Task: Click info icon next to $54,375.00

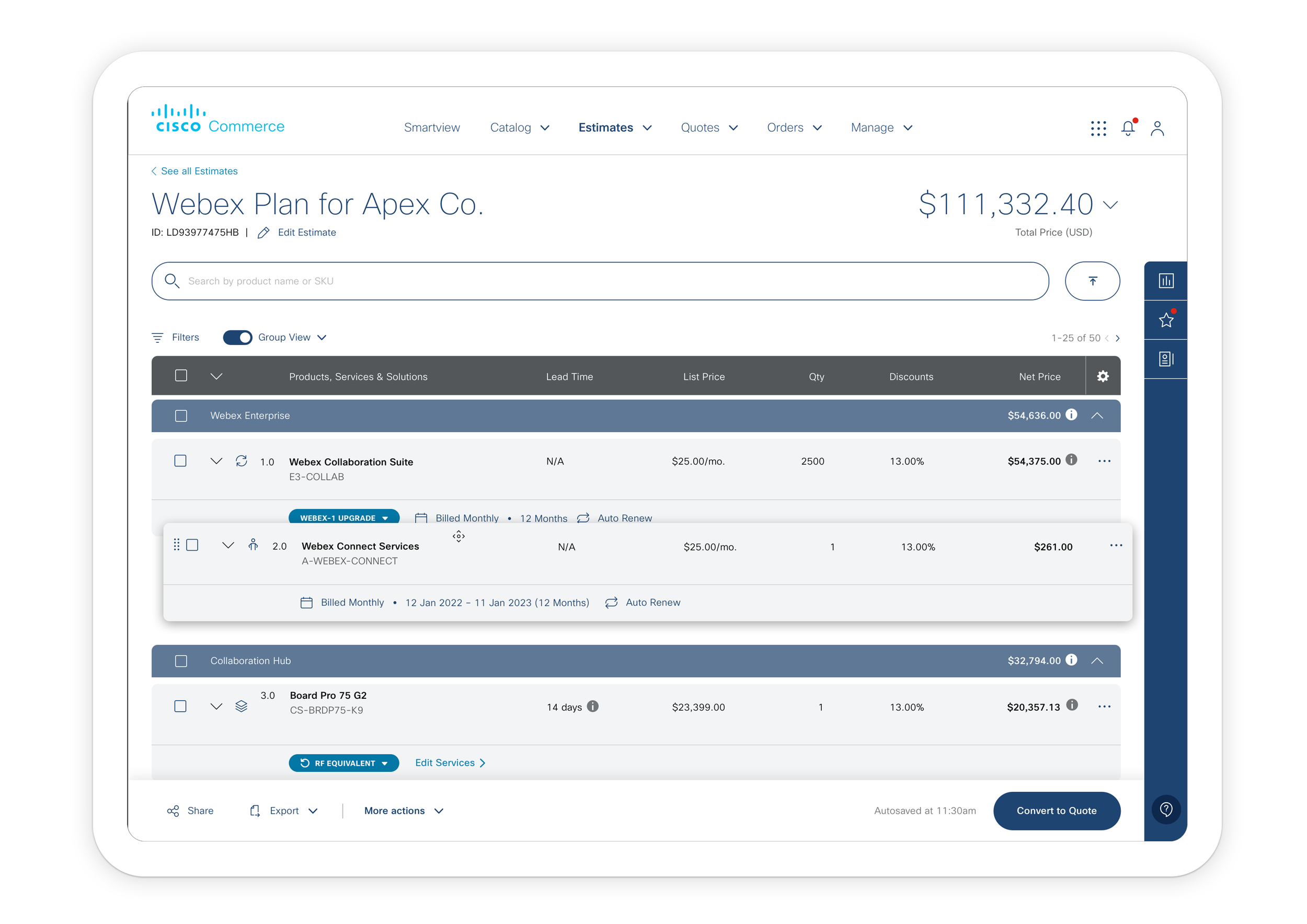Action: (x=1071, y=460)
